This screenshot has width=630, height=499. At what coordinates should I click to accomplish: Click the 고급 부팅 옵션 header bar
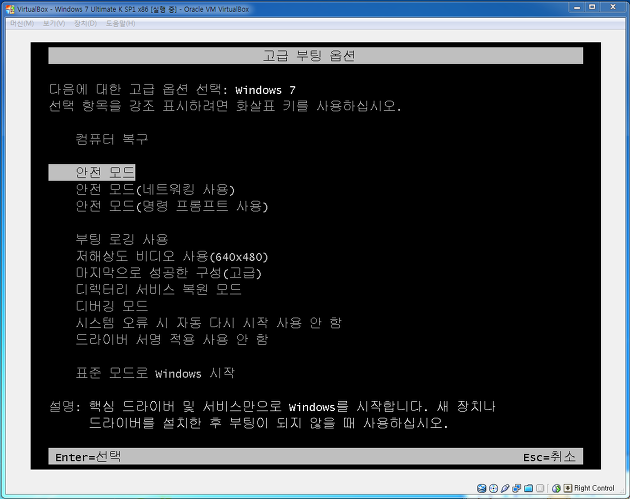click(x=315, y=55)
